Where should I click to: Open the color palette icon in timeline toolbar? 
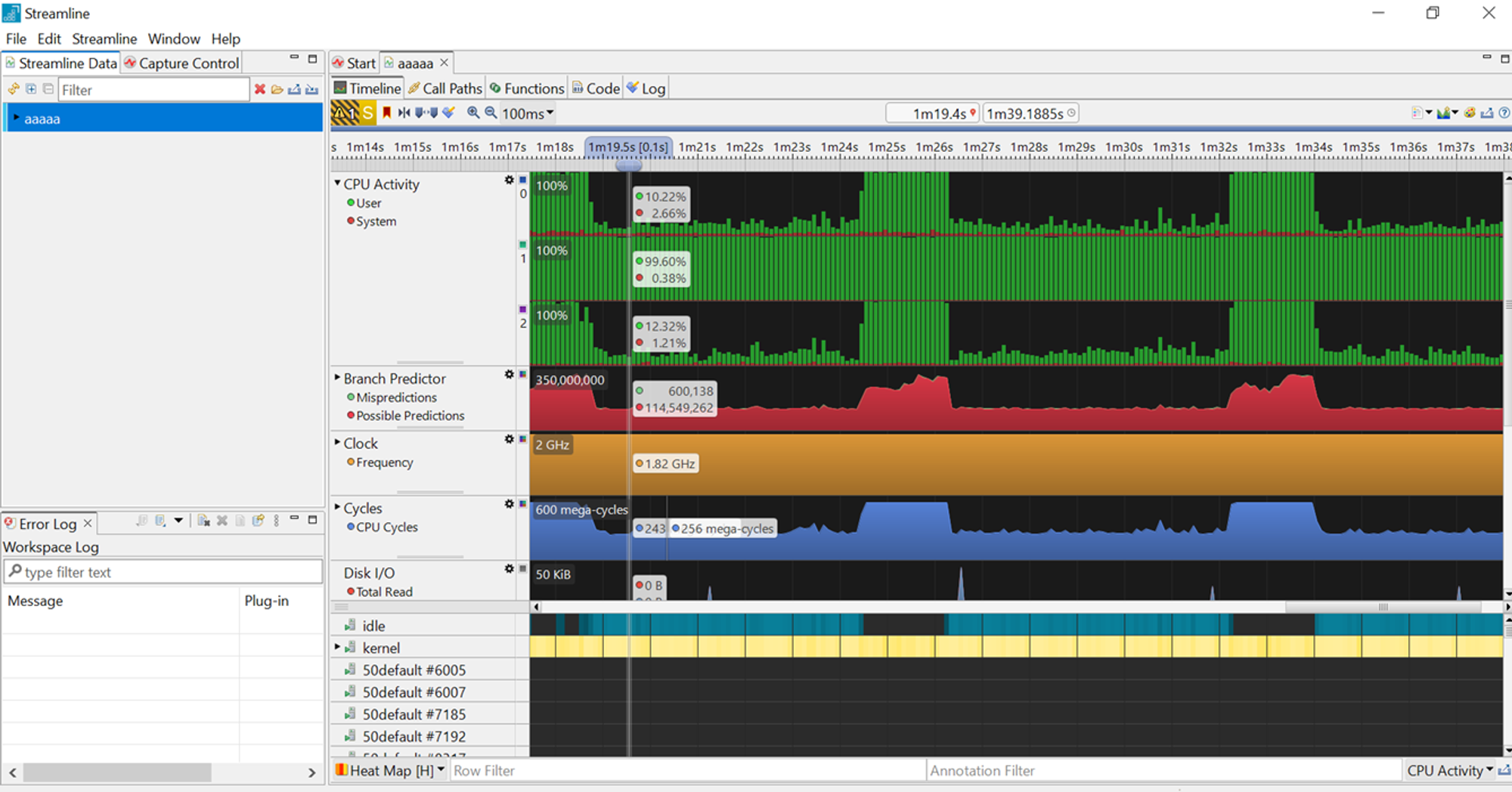(x=1469, y=113)
